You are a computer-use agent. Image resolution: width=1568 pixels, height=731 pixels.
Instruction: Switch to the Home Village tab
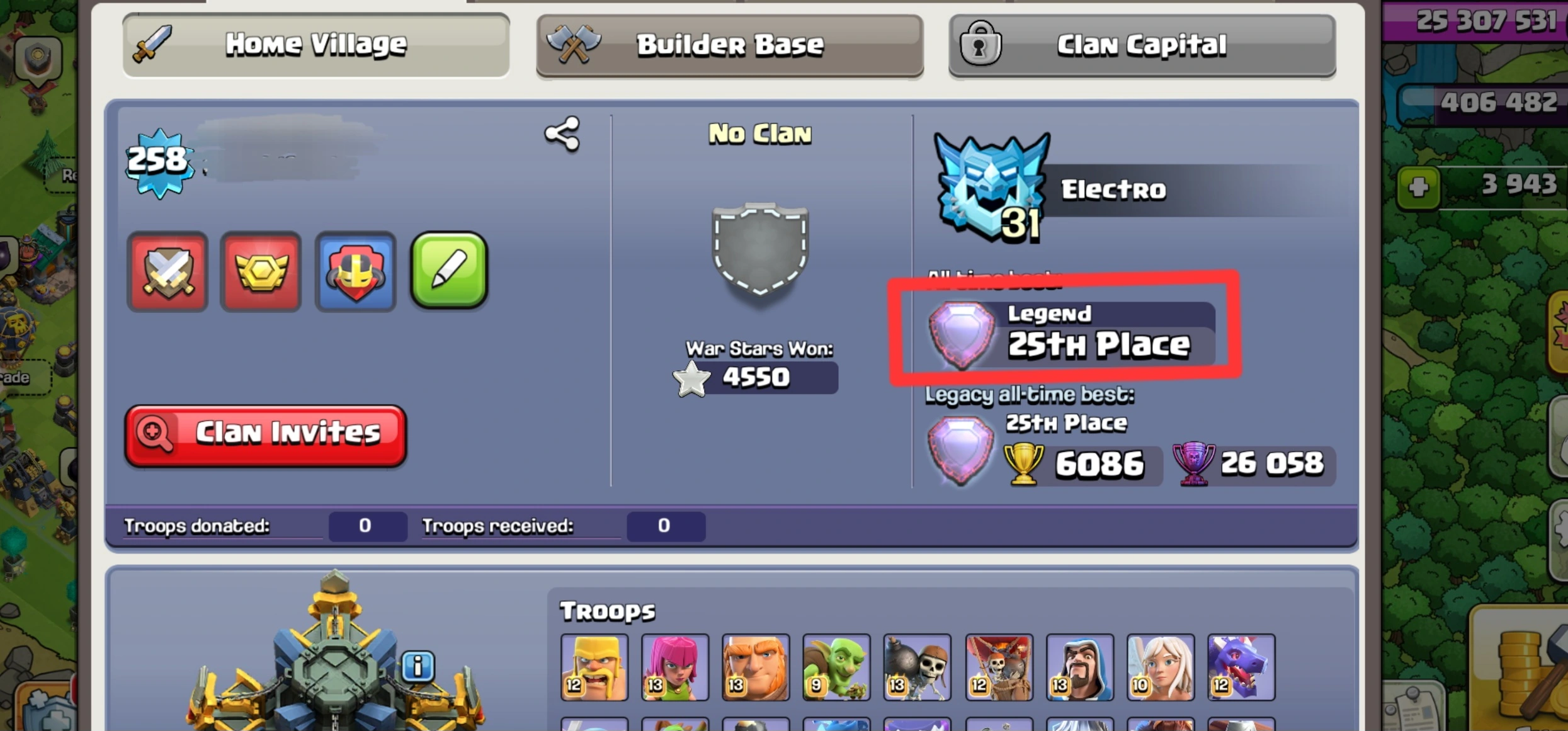tap(316, 45)
